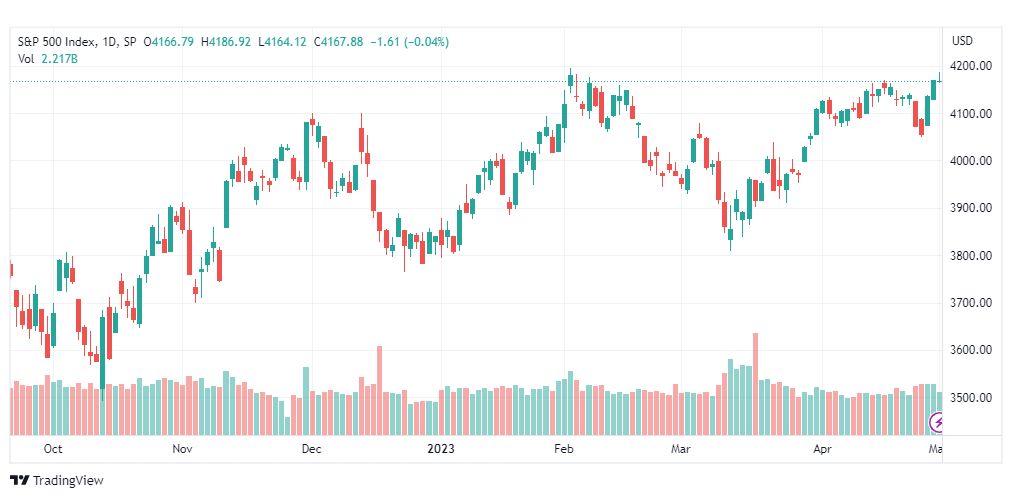Select the Mar time axis marker
This screenshot has width=1012, height=498.
(681, 448)
